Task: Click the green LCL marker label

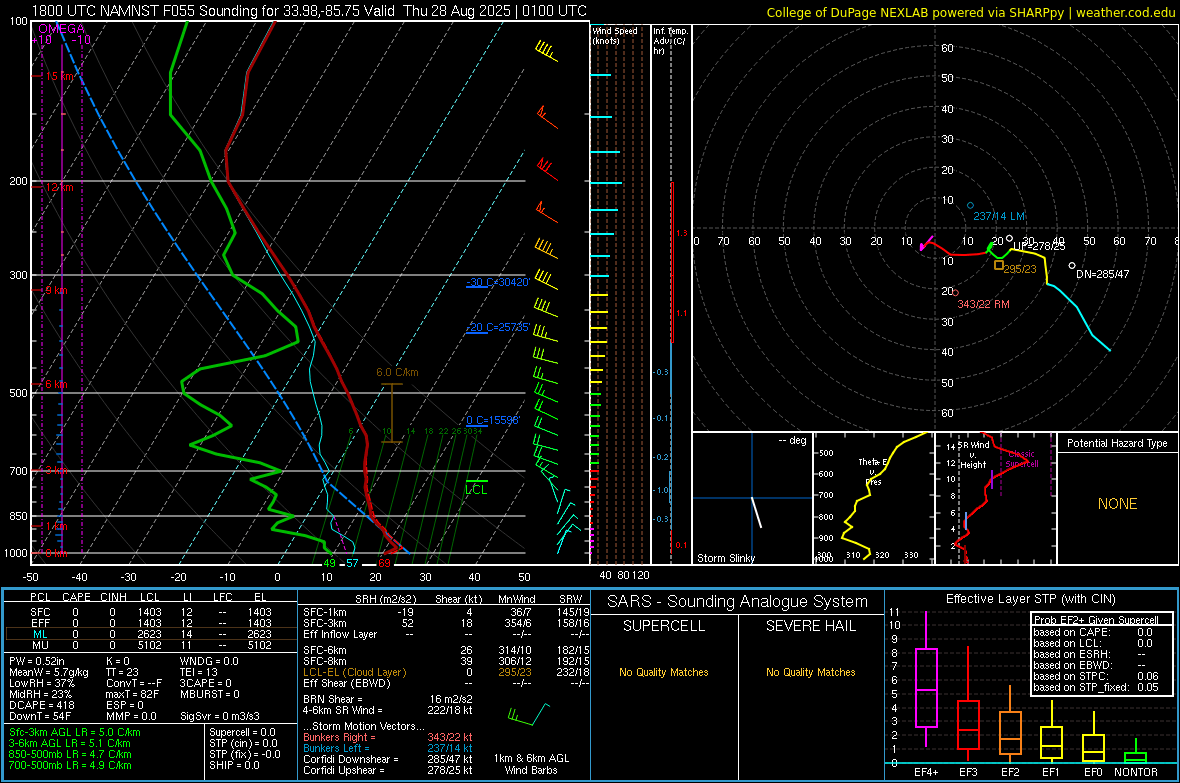Action: tap(476, 489)
